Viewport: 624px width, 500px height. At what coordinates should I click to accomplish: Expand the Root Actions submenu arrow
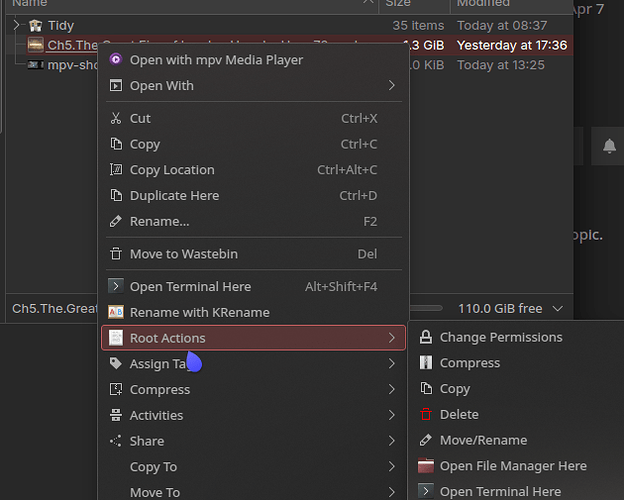(x=392, y=338)
